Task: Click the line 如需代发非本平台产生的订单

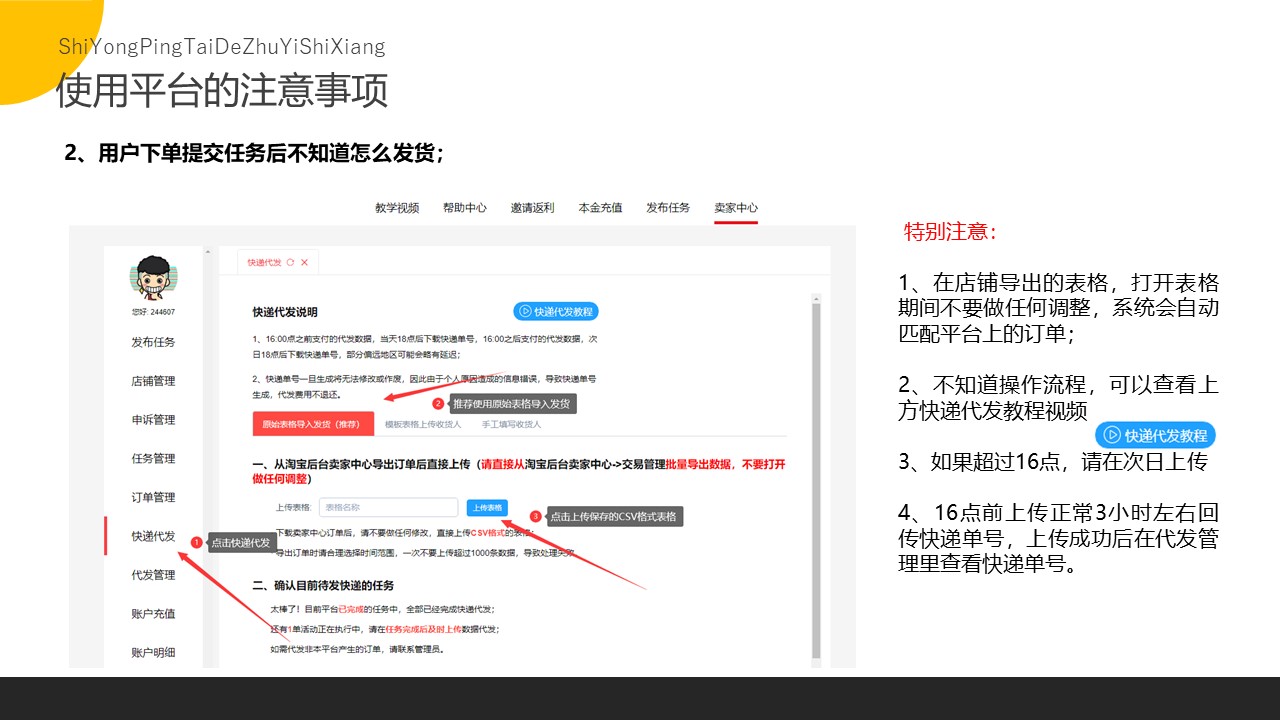Action: click(x=357, y=649)
